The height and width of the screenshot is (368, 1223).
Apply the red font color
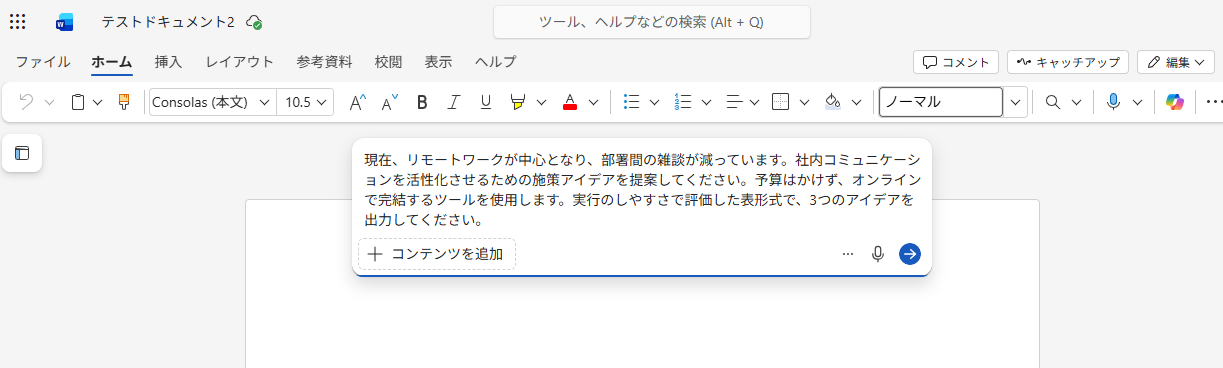pyautogui.click(x=570, y=102)
